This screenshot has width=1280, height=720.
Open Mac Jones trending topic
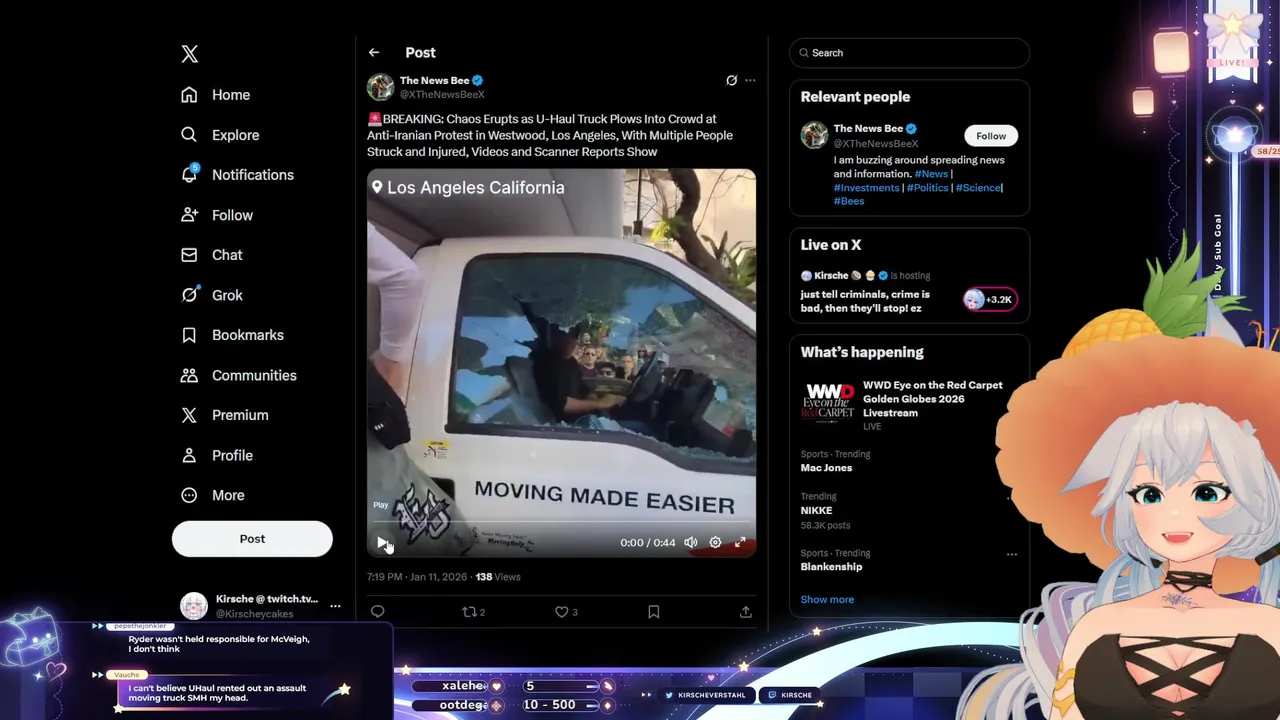826,467
